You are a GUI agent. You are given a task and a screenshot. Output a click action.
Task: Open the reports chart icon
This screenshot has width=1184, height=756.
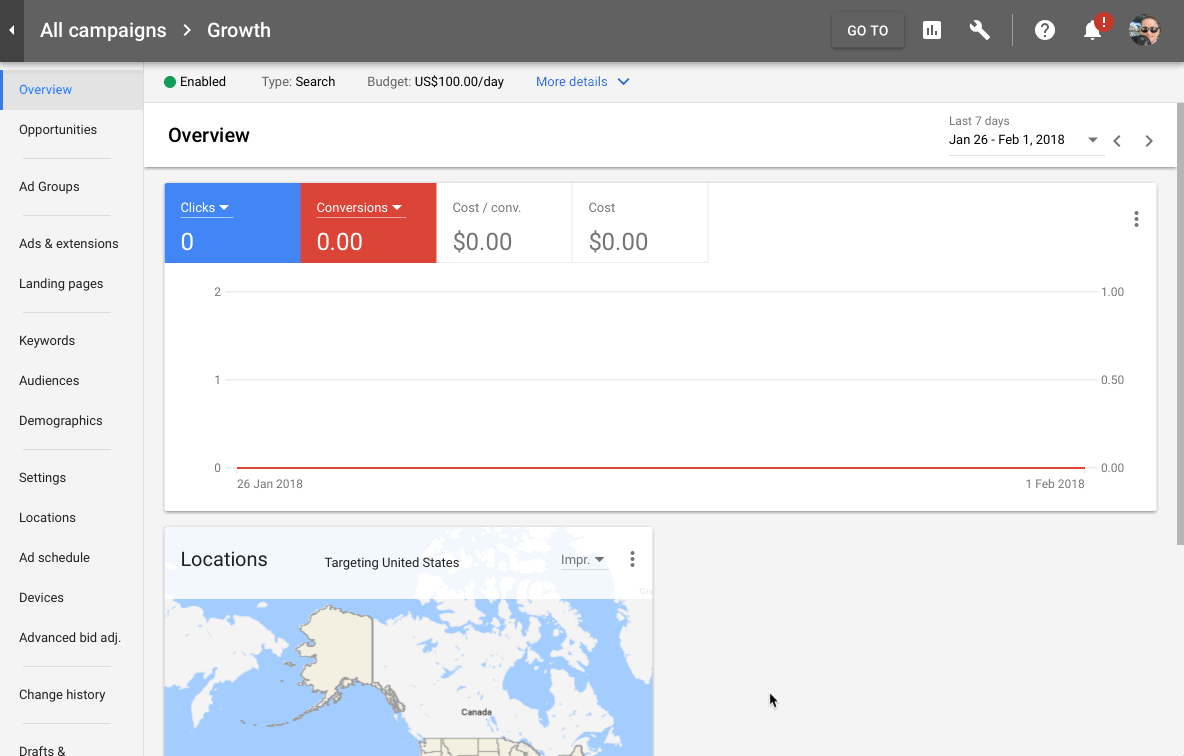932,30
